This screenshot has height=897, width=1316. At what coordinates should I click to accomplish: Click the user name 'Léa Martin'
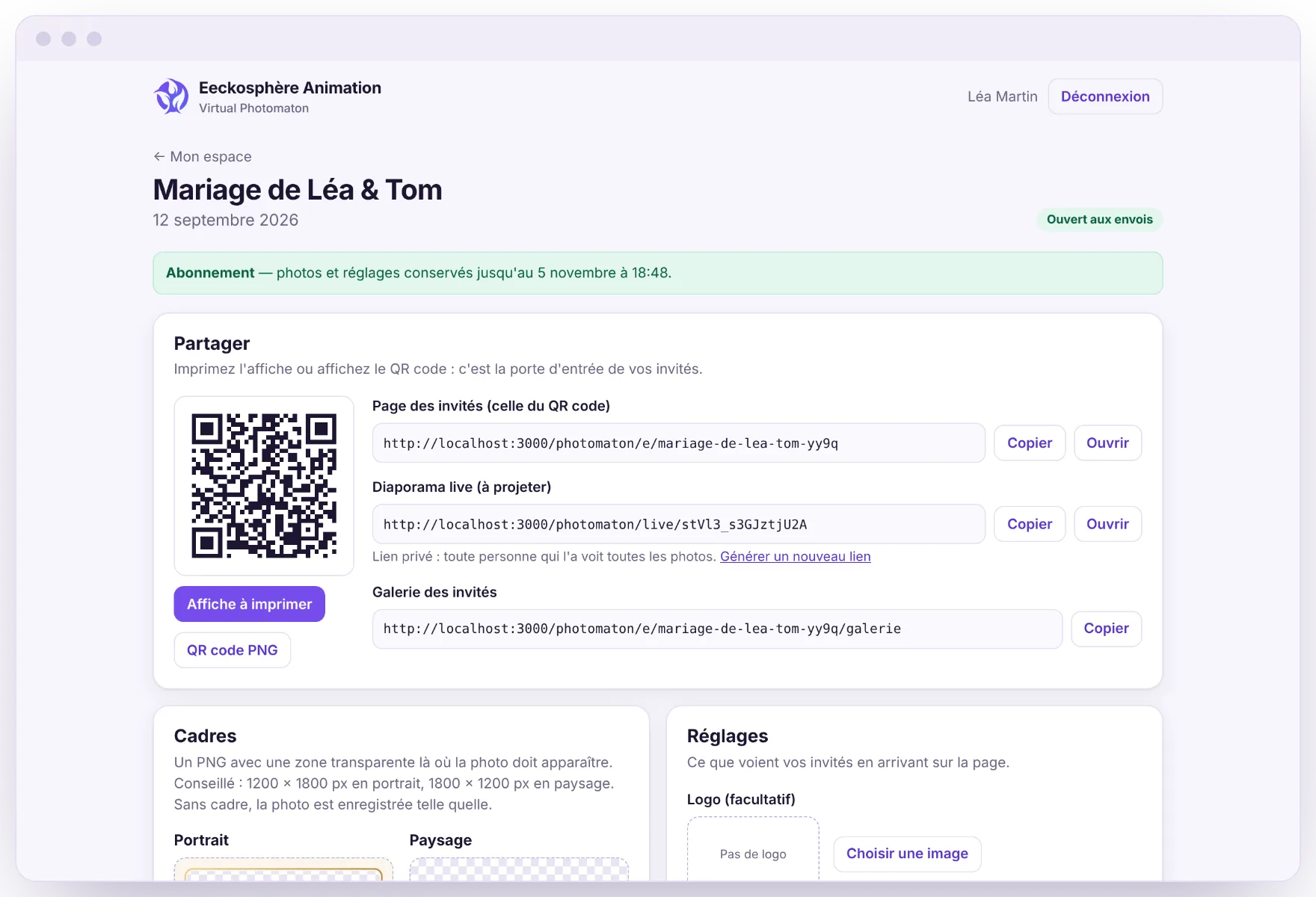(1002, 96)
